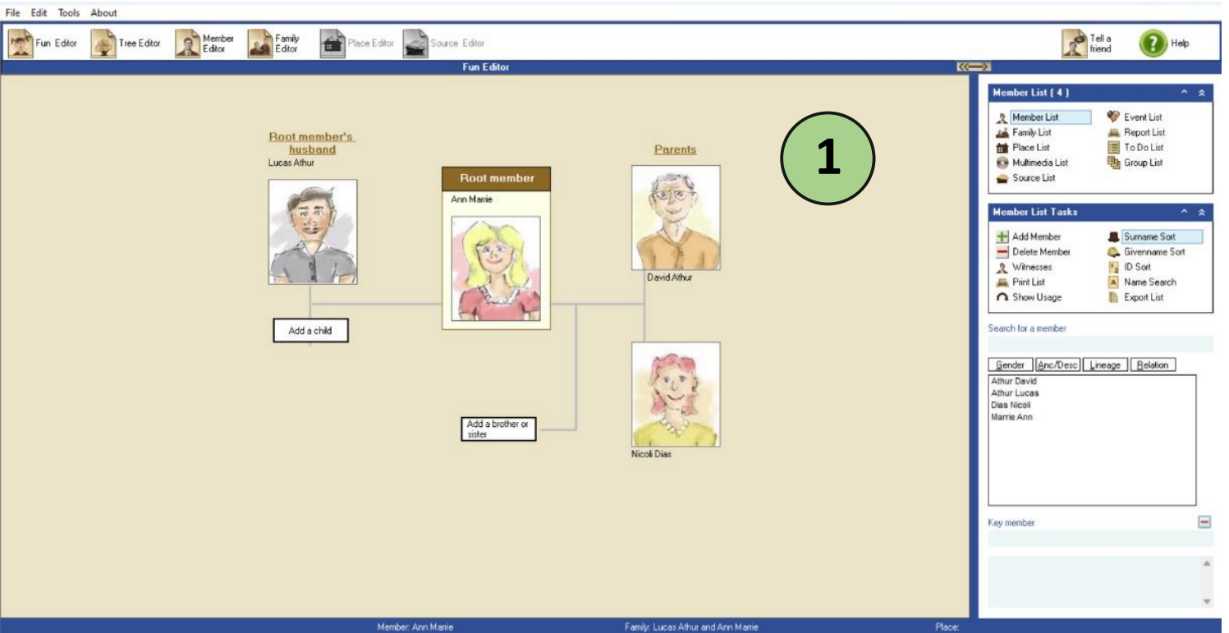Click the Search for a member field
Viewport: 1229px width, 633px height.
(1099, 344)
